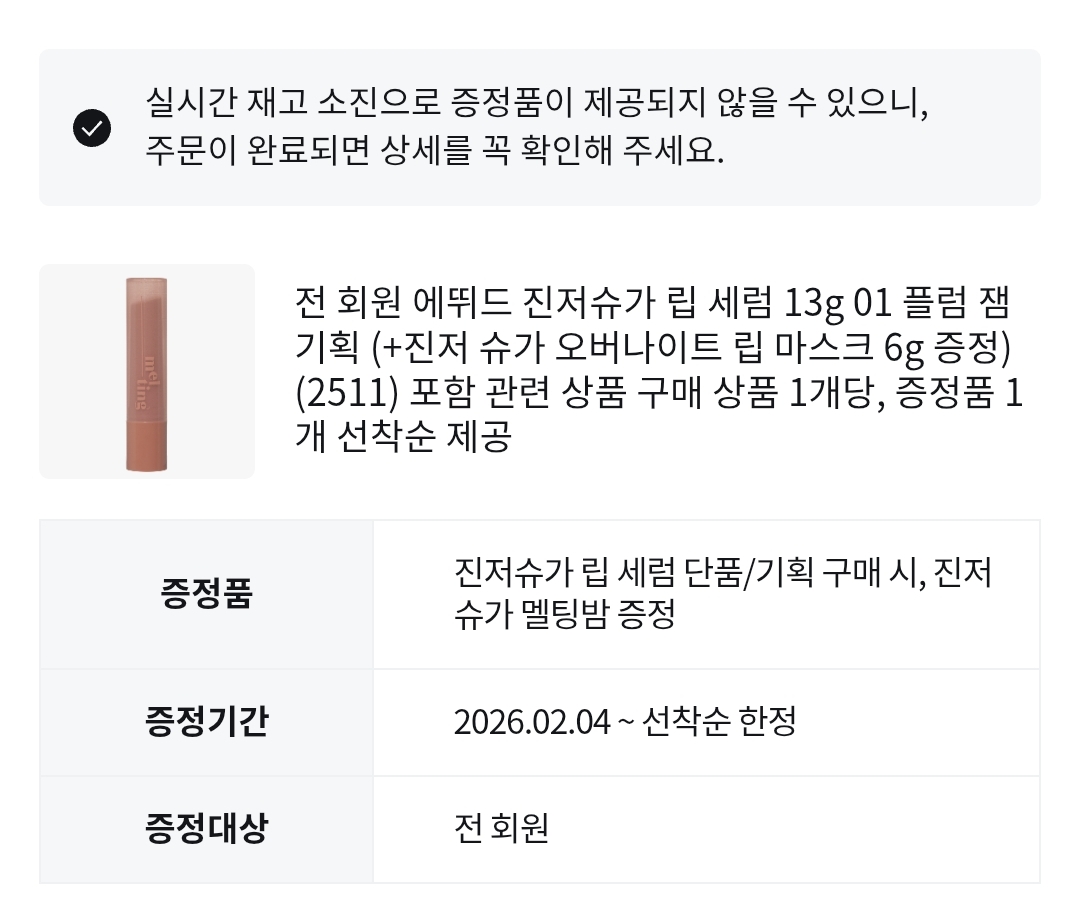Click the 진저슈가 립 세럼 단품/기획 gift description
This screenshot has height=923, width=1080.
(722, 575)
